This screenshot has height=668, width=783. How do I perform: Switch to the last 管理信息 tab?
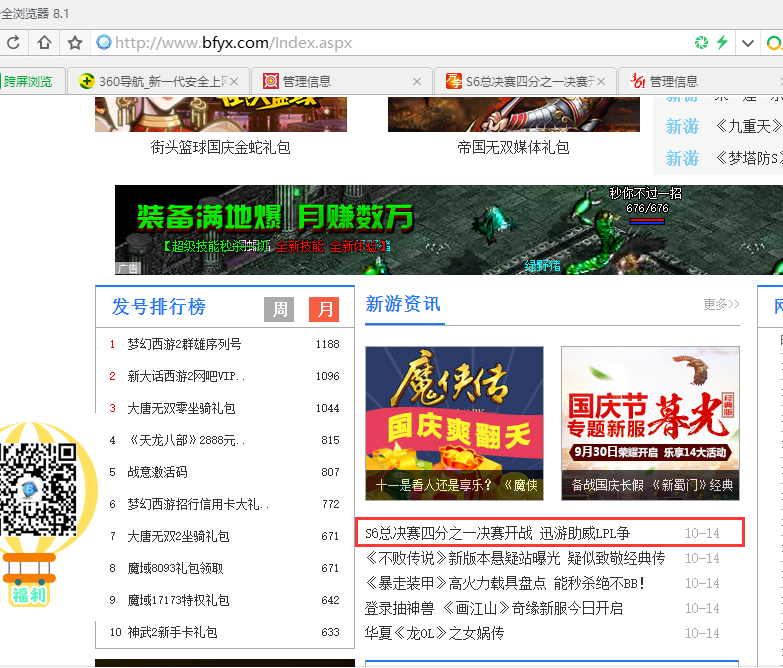(701, 81)
